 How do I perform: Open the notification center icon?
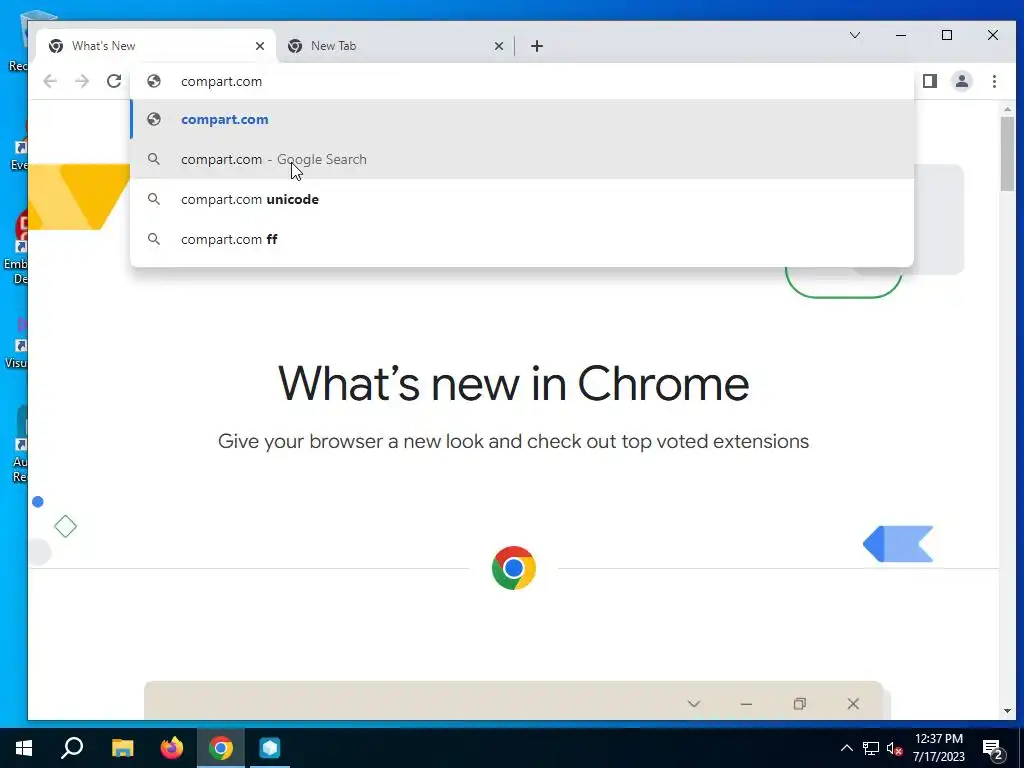[x=993, y=750]
